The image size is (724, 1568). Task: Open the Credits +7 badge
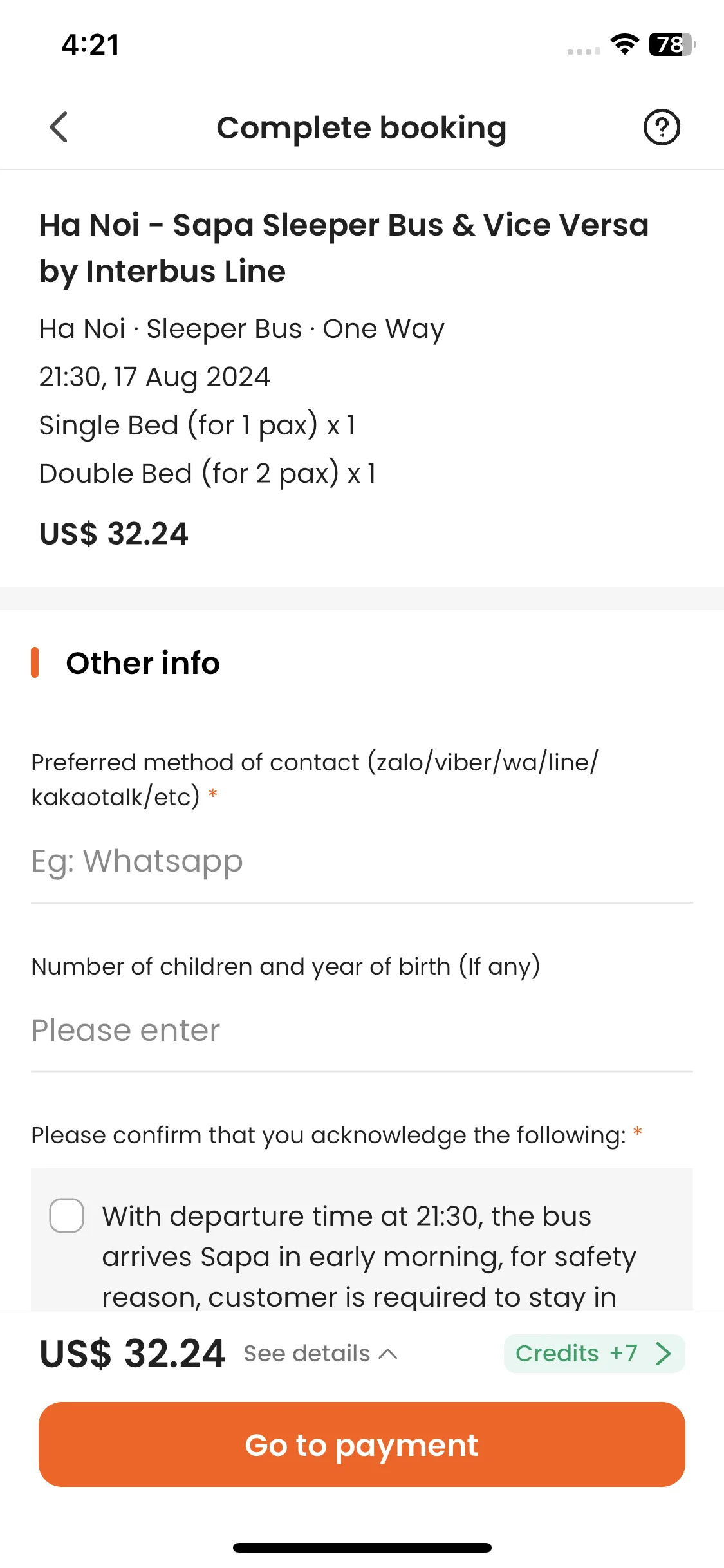594,1354
